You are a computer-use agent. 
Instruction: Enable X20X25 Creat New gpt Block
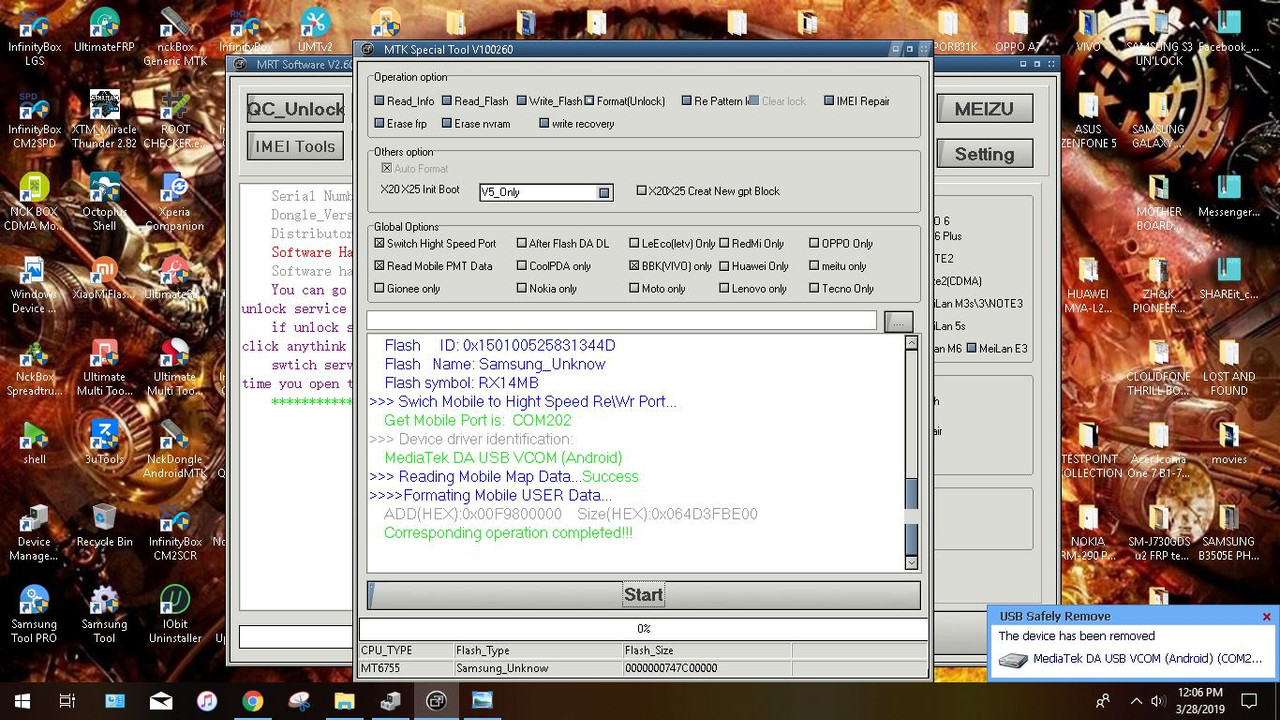pyautogui.click(x=642, y=191)
